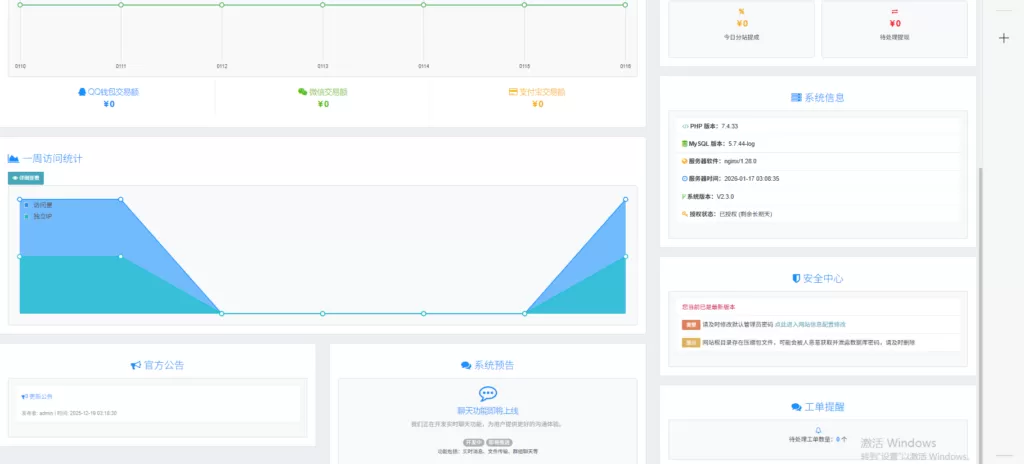Image resolution: width=1024 pixels, height=464 pixels.
Task: Toggle the 独立IP chart legend series
Action: pos(42,216)
